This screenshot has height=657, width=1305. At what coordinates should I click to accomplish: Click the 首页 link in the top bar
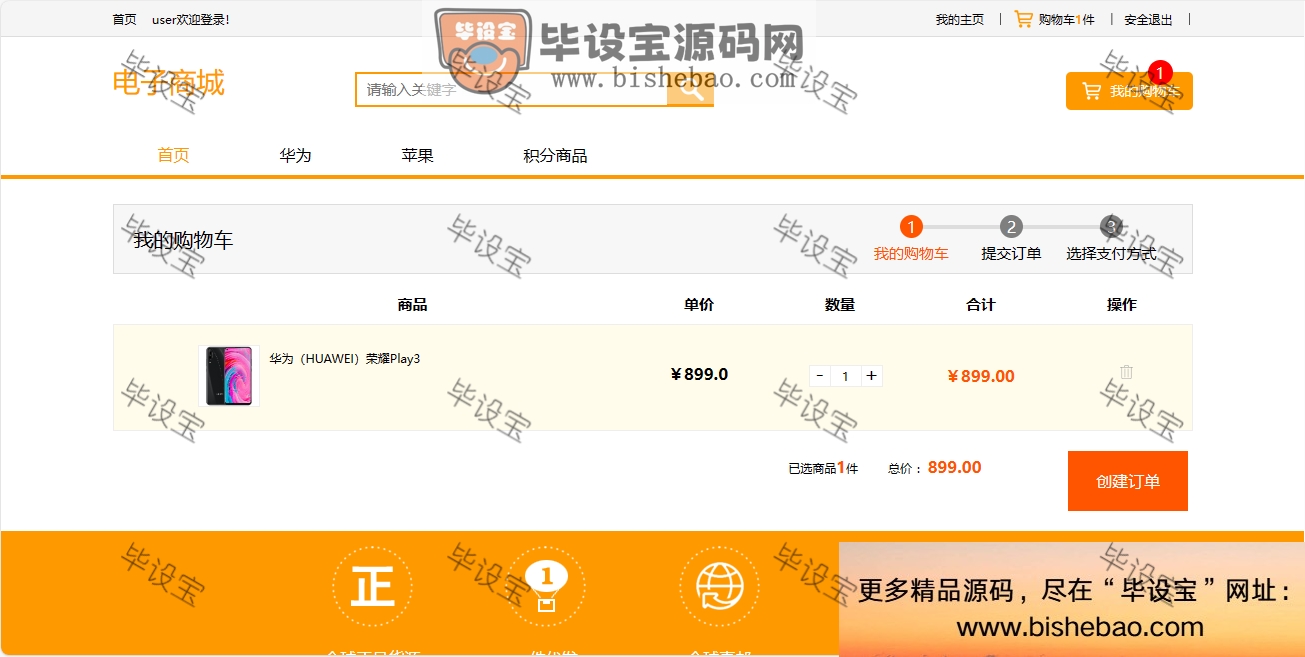point(124,19)
